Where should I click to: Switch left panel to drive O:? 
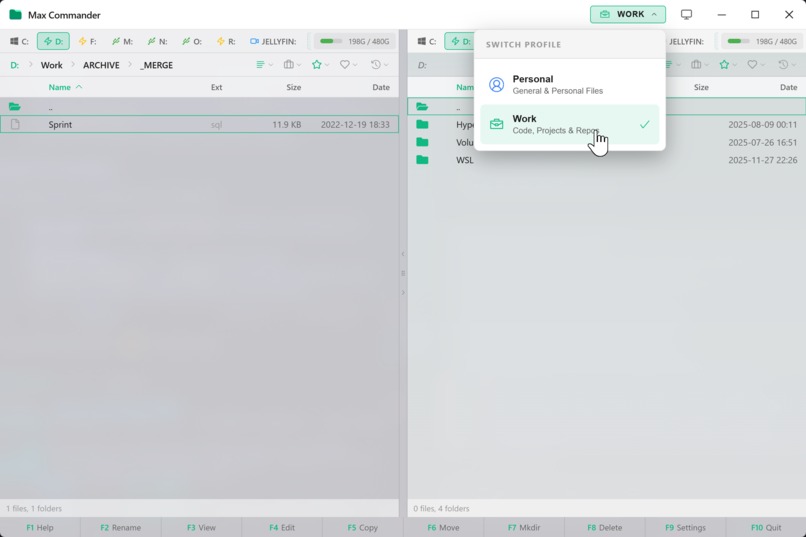[192, 41]
